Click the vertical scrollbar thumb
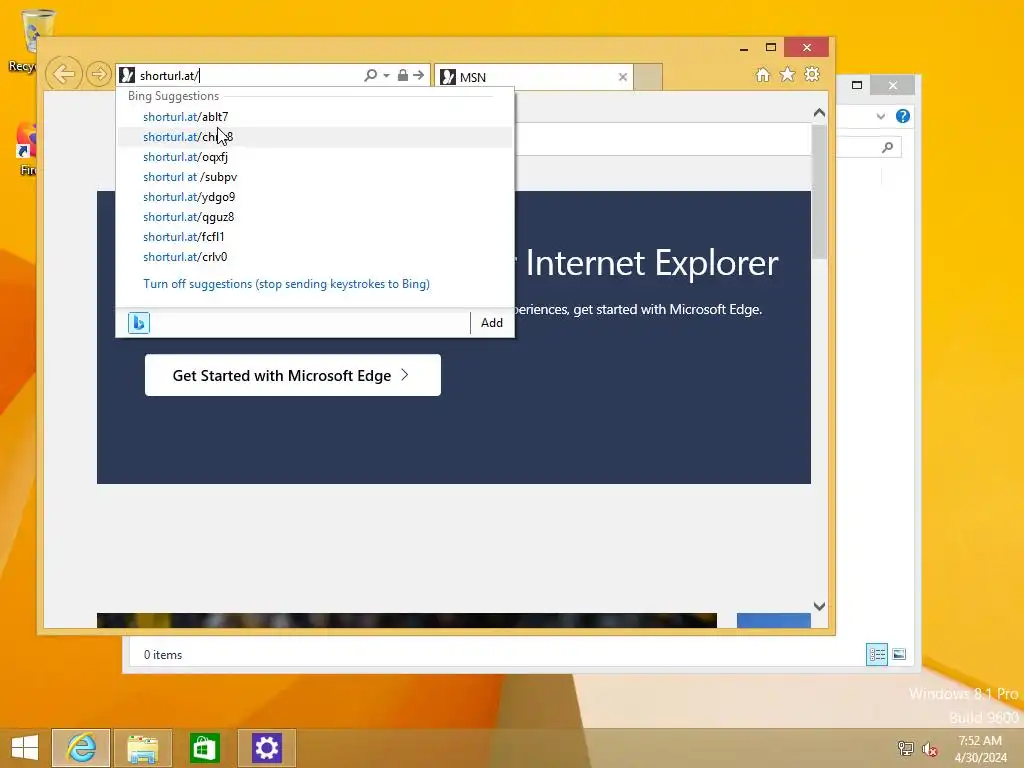 (x=820, y=191)
